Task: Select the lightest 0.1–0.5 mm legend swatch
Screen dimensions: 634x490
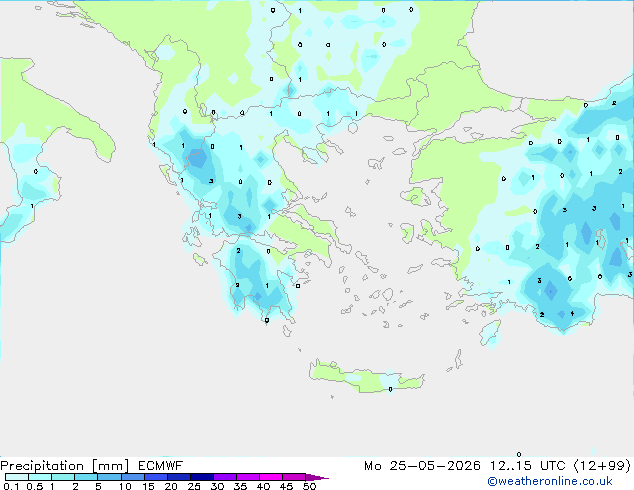Action: click(x=17, y=477)
